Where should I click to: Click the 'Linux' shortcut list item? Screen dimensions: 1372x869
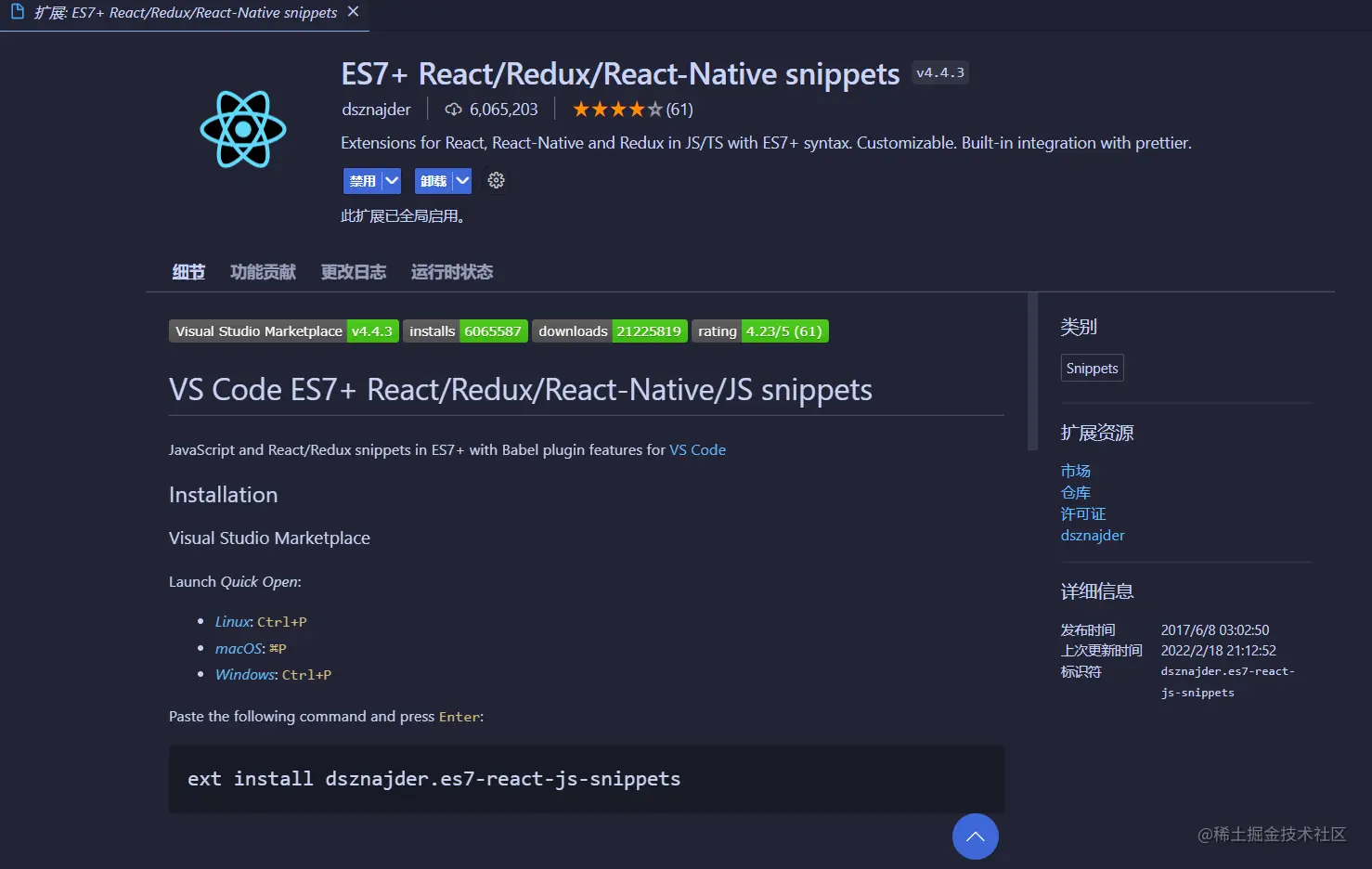coord(261,622)
